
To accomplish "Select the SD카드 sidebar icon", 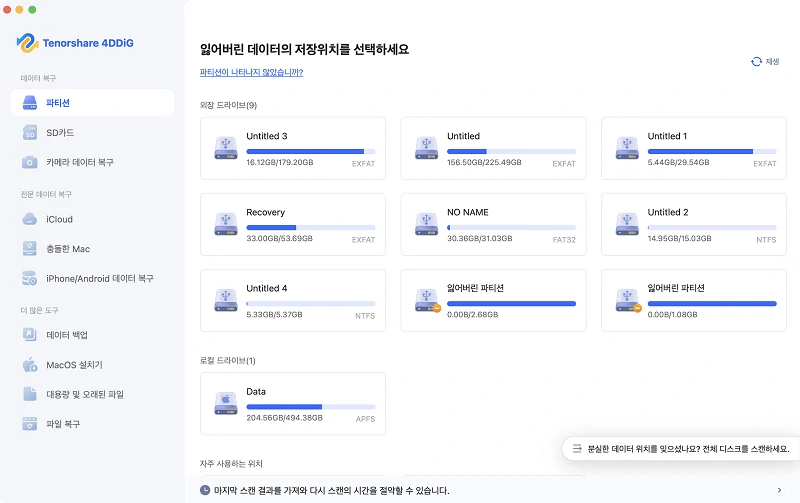I will tap(30, 132).
